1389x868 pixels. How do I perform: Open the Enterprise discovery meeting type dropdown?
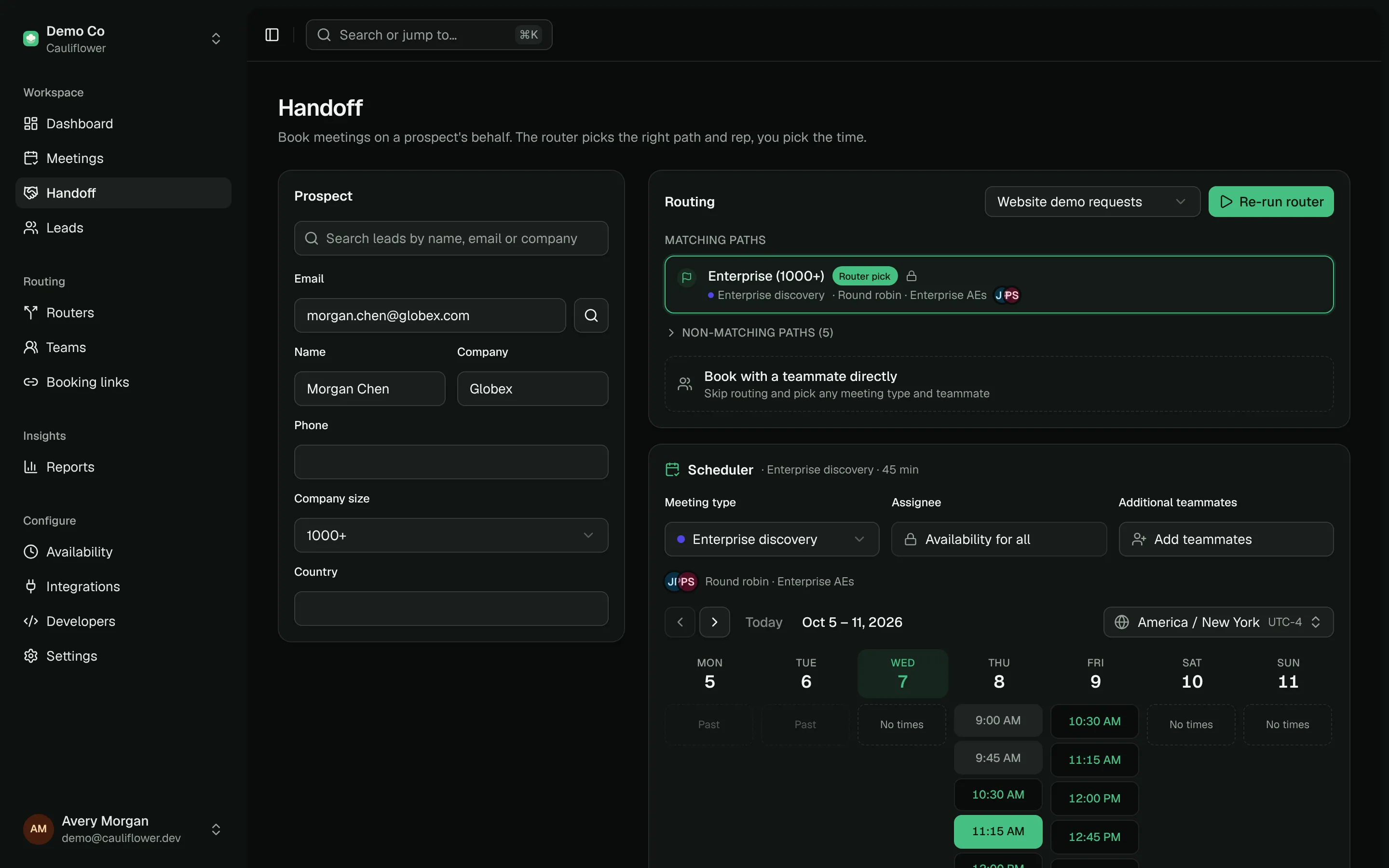tap(771, 539)
